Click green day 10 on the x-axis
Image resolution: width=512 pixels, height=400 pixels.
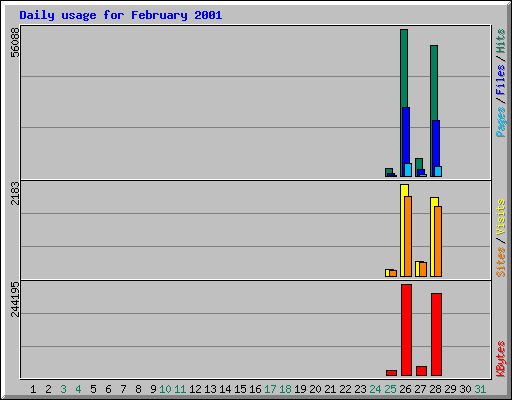[165, 389]
